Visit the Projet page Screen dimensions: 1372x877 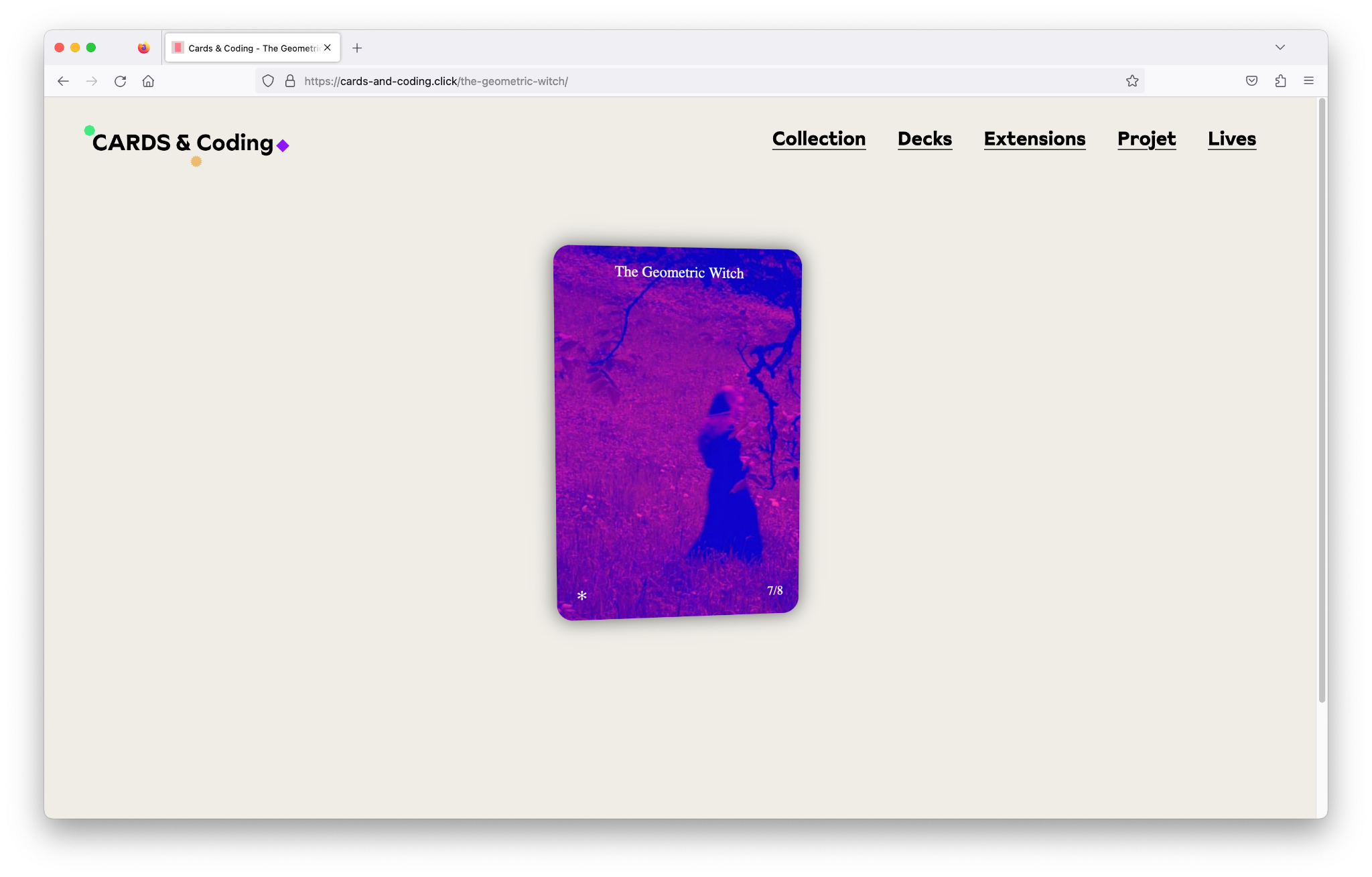click(1146, 139)
